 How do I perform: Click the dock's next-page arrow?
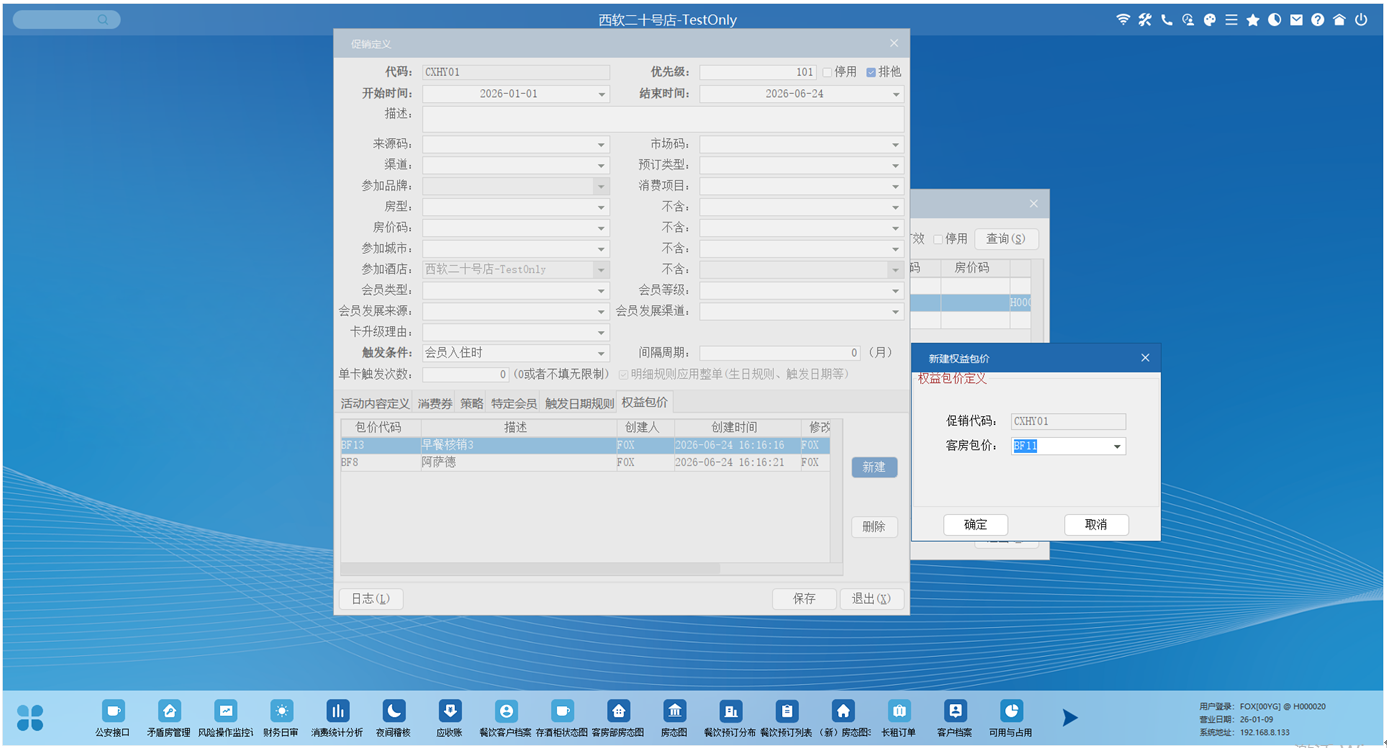[x=1070, y=717]
